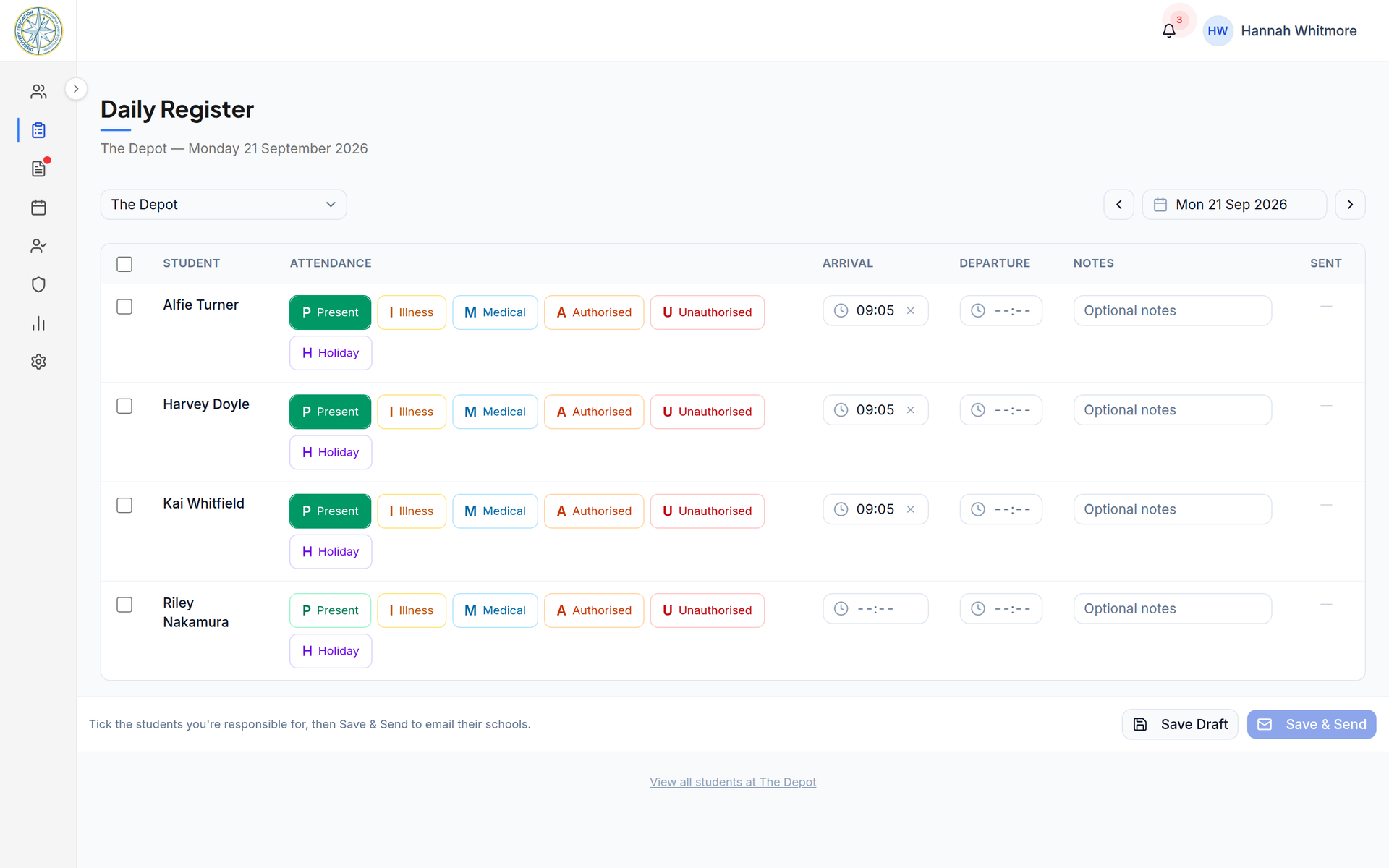Screen dimensions: 1389x868
Task: Mark Riley Nakamura as Present
Action: tap(330, 610)
